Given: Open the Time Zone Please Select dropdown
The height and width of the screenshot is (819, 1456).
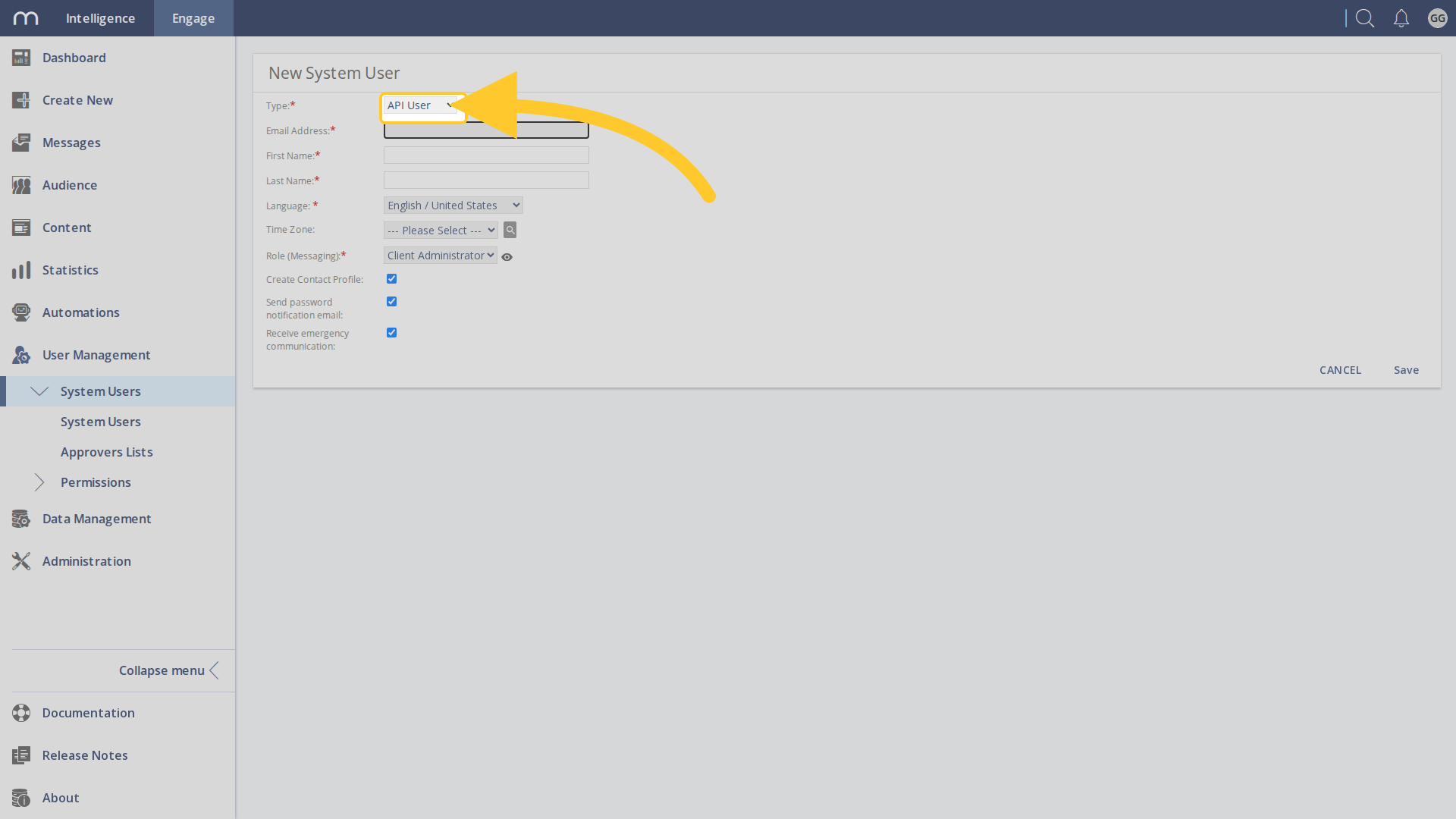Looking at the screenshot, I should [441, 231].
